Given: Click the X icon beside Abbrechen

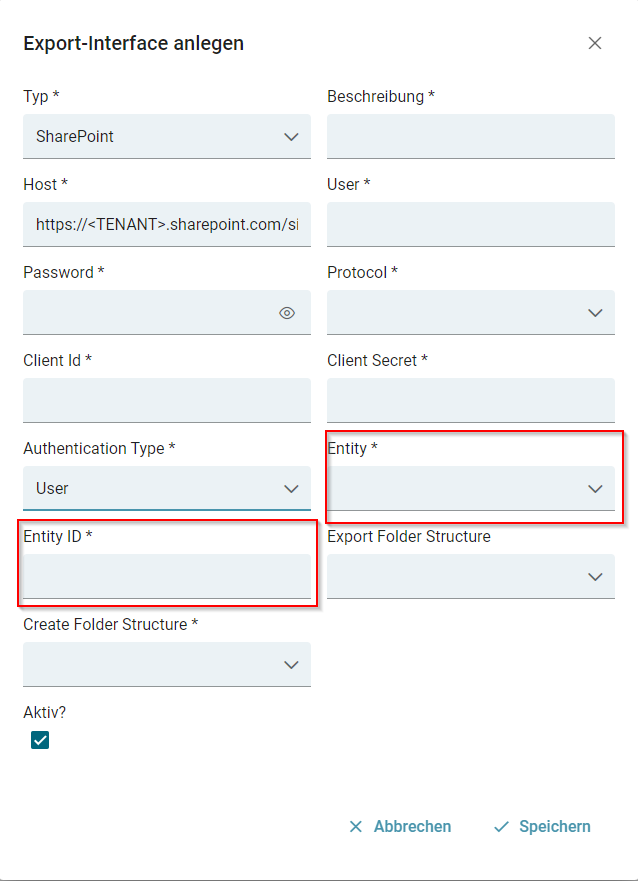Looking at the screenshot, I should click(x=355, y=827).
